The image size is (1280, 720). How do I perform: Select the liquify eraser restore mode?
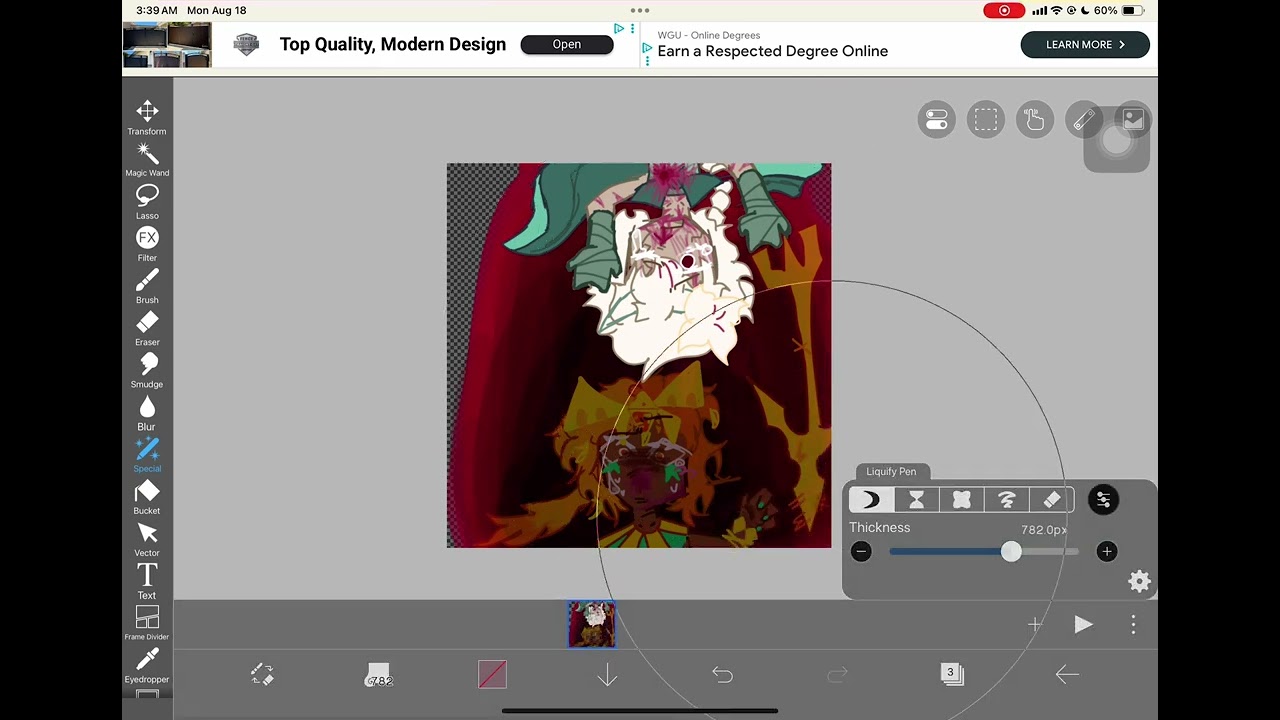[1052, 500]
